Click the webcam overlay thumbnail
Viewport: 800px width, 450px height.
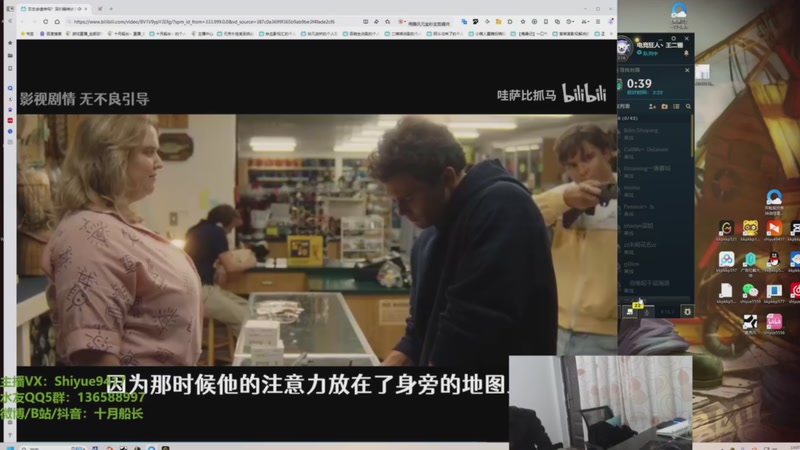pos(601,403)
